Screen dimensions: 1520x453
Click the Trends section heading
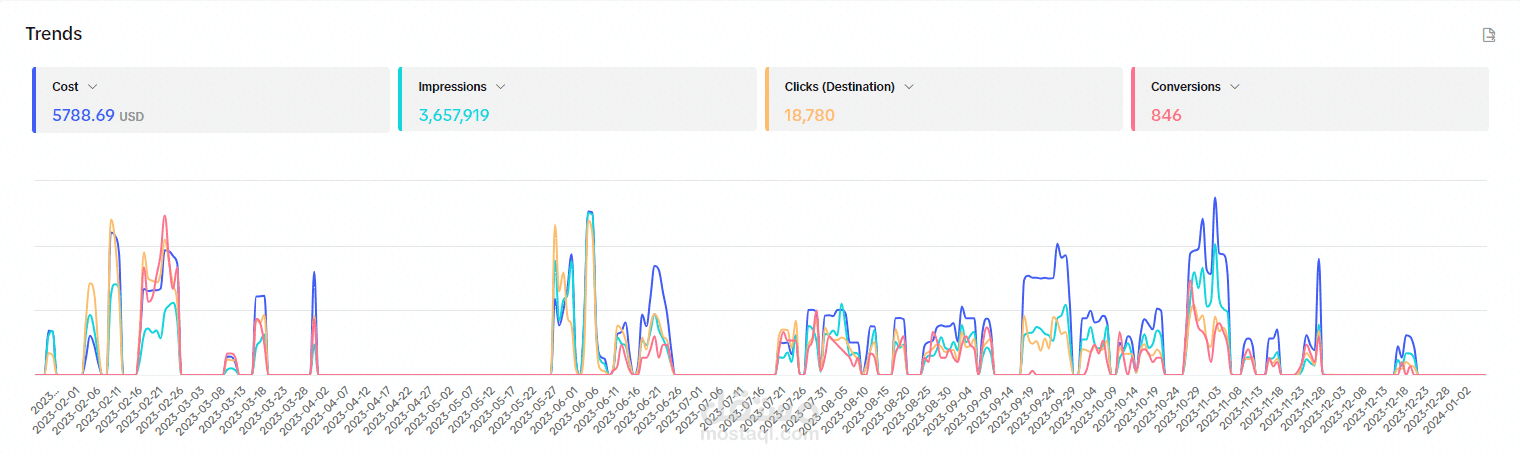pos(54,34)
